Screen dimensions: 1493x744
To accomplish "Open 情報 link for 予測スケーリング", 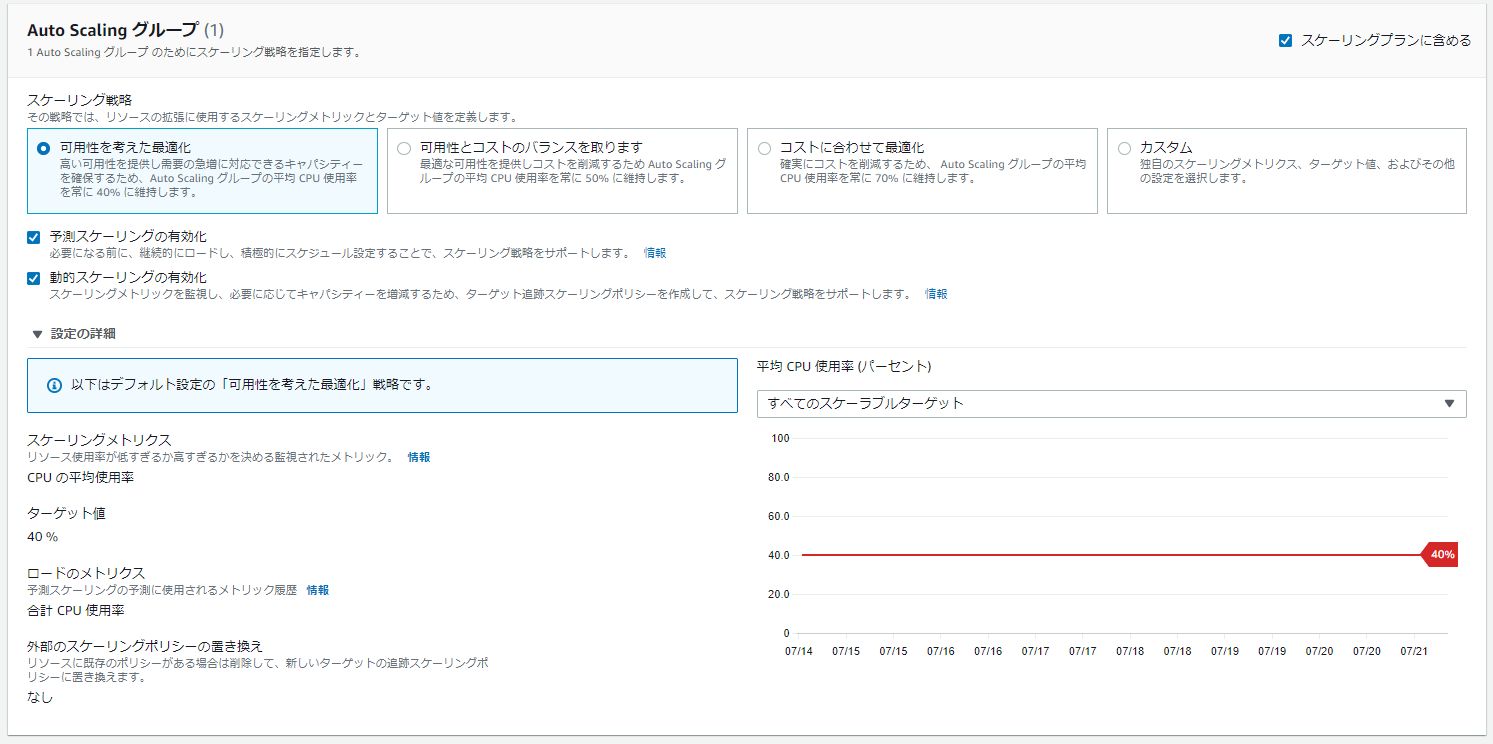I will click(655, 253).
